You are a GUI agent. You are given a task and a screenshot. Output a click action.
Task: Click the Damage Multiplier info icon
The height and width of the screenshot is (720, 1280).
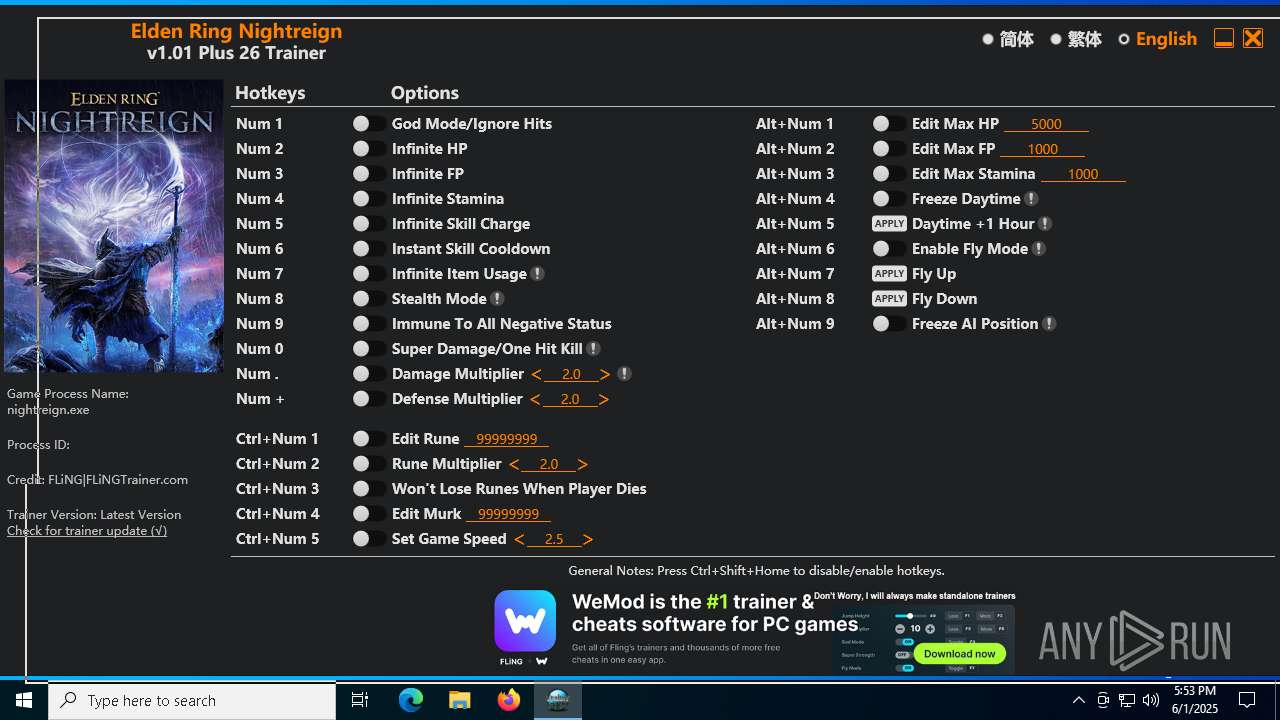[624, 374]
